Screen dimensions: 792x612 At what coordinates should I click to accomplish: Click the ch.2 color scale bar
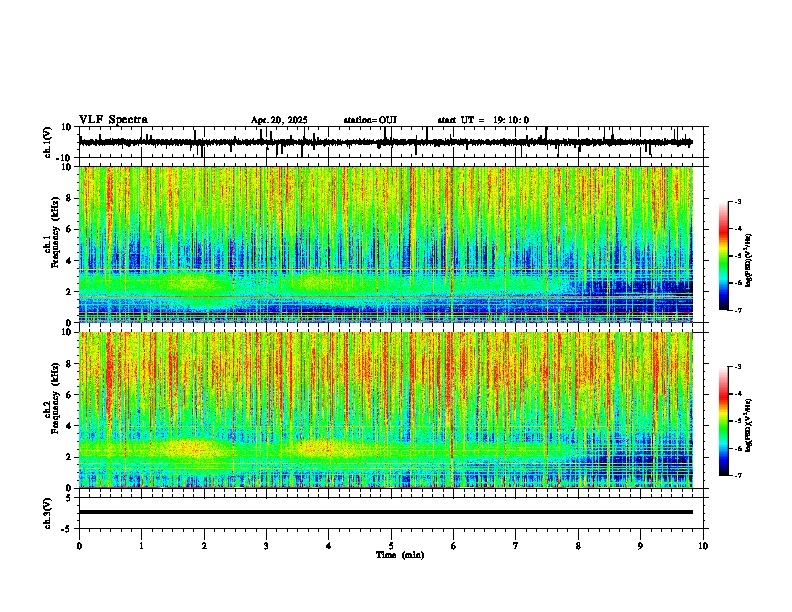coord(724,421)
